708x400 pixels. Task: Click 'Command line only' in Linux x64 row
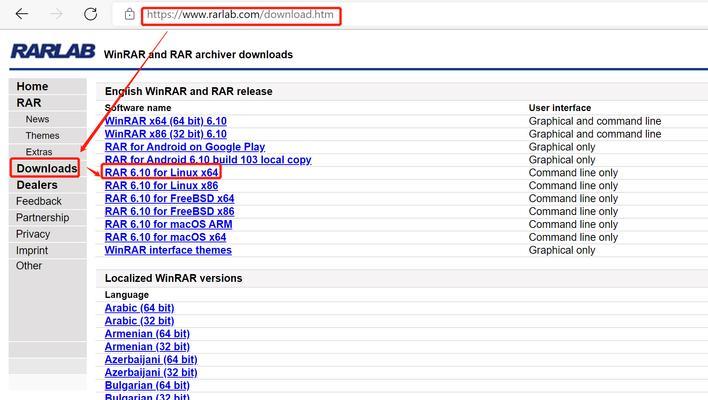(x=573, y=172)
